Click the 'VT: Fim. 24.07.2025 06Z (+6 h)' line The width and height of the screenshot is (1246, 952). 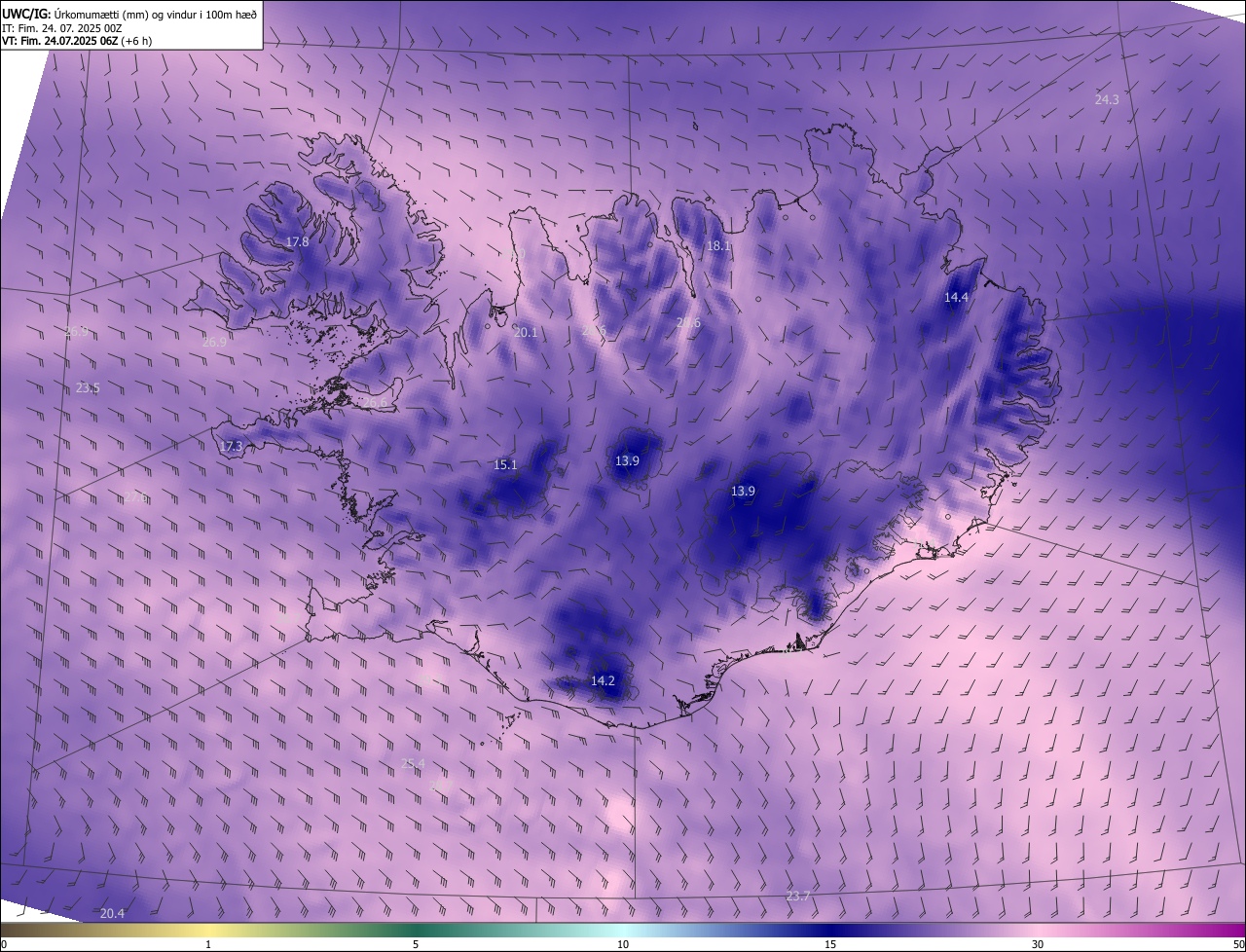tap(76, 41)
